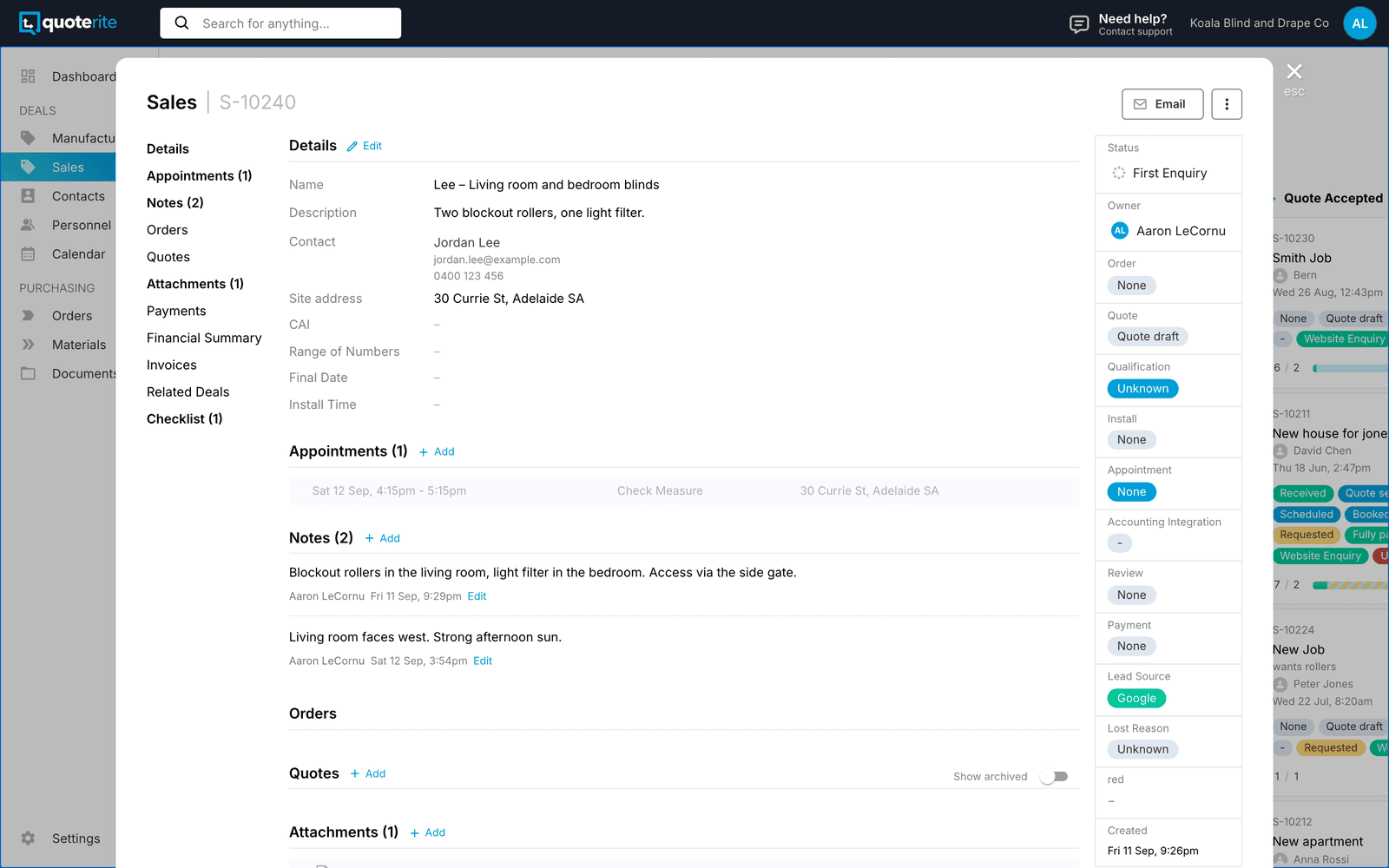Click the Dashboard sidebar icon

[28, 76]
